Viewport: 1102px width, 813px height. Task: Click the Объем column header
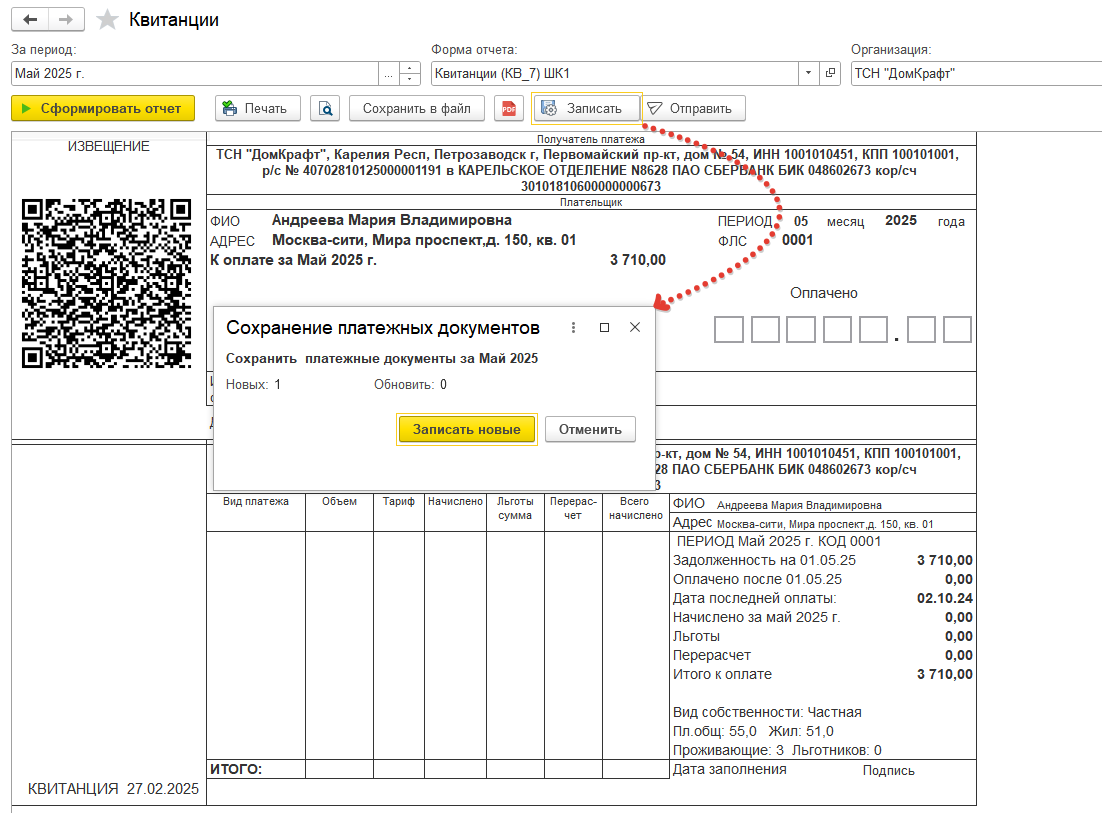pos(339,501)
